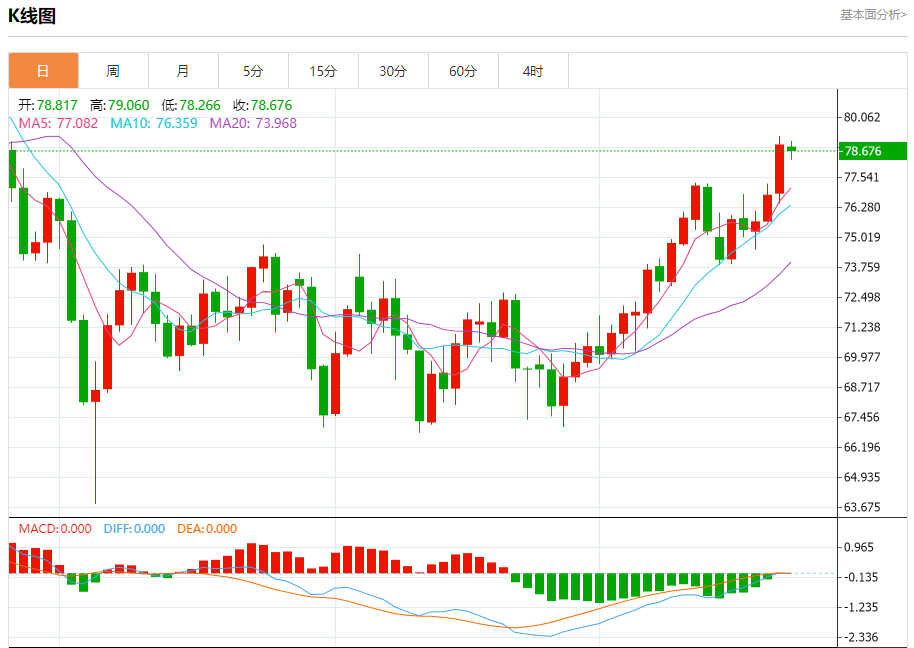The image size is (914, 648).
Task: Click the 开:78.817 open price value
Action: click(x=48, y=105)
